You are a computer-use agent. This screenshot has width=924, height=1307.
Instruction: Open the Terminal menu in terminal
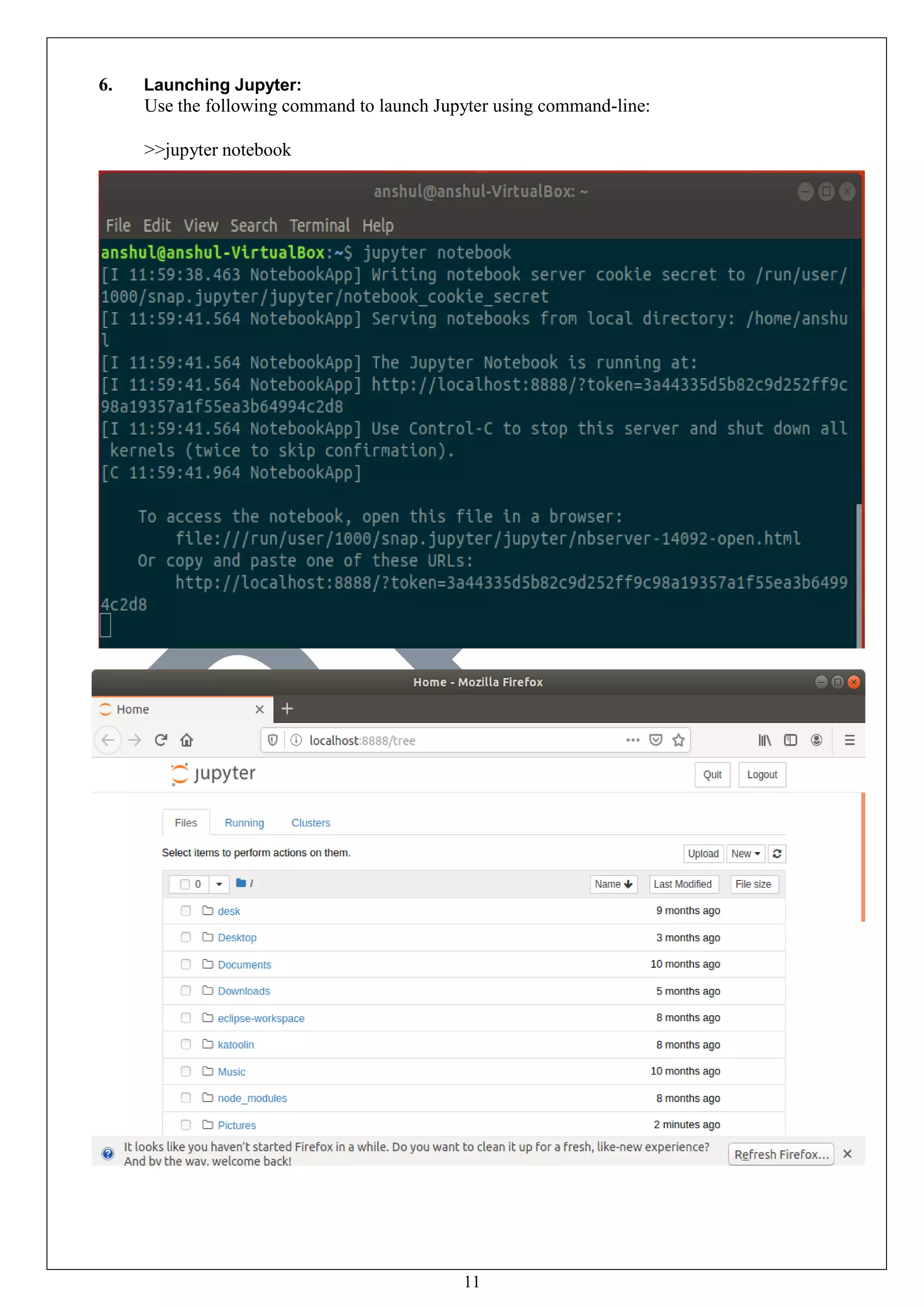point(319,225)
